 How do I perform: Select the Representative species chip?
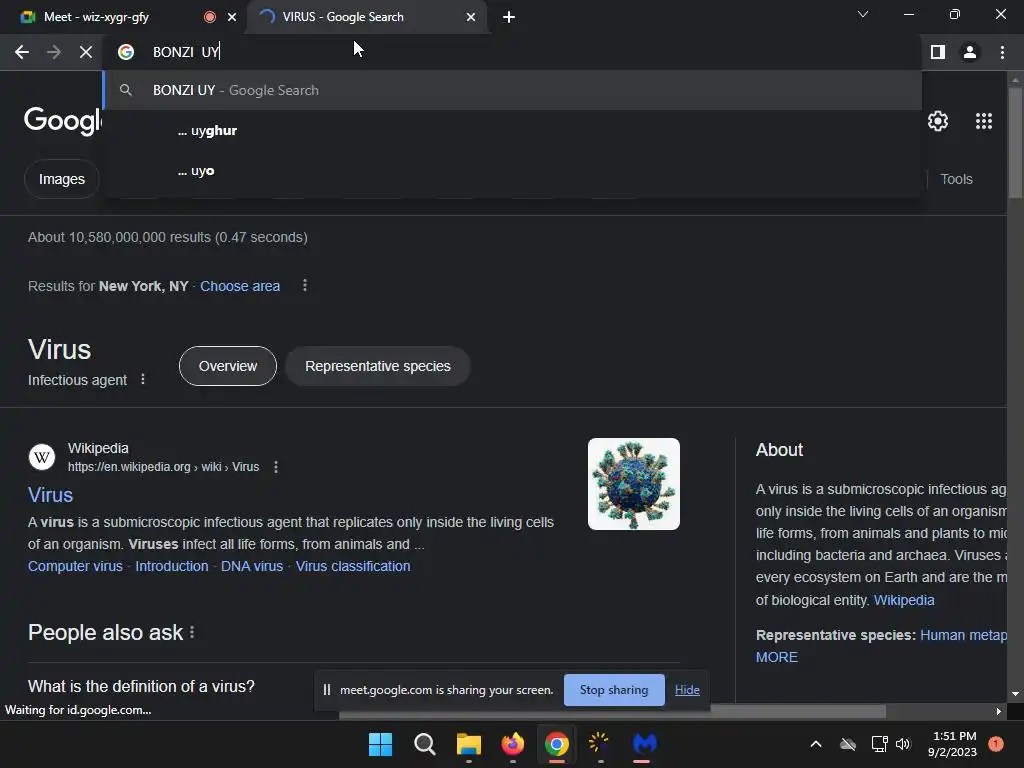[377, 366]
